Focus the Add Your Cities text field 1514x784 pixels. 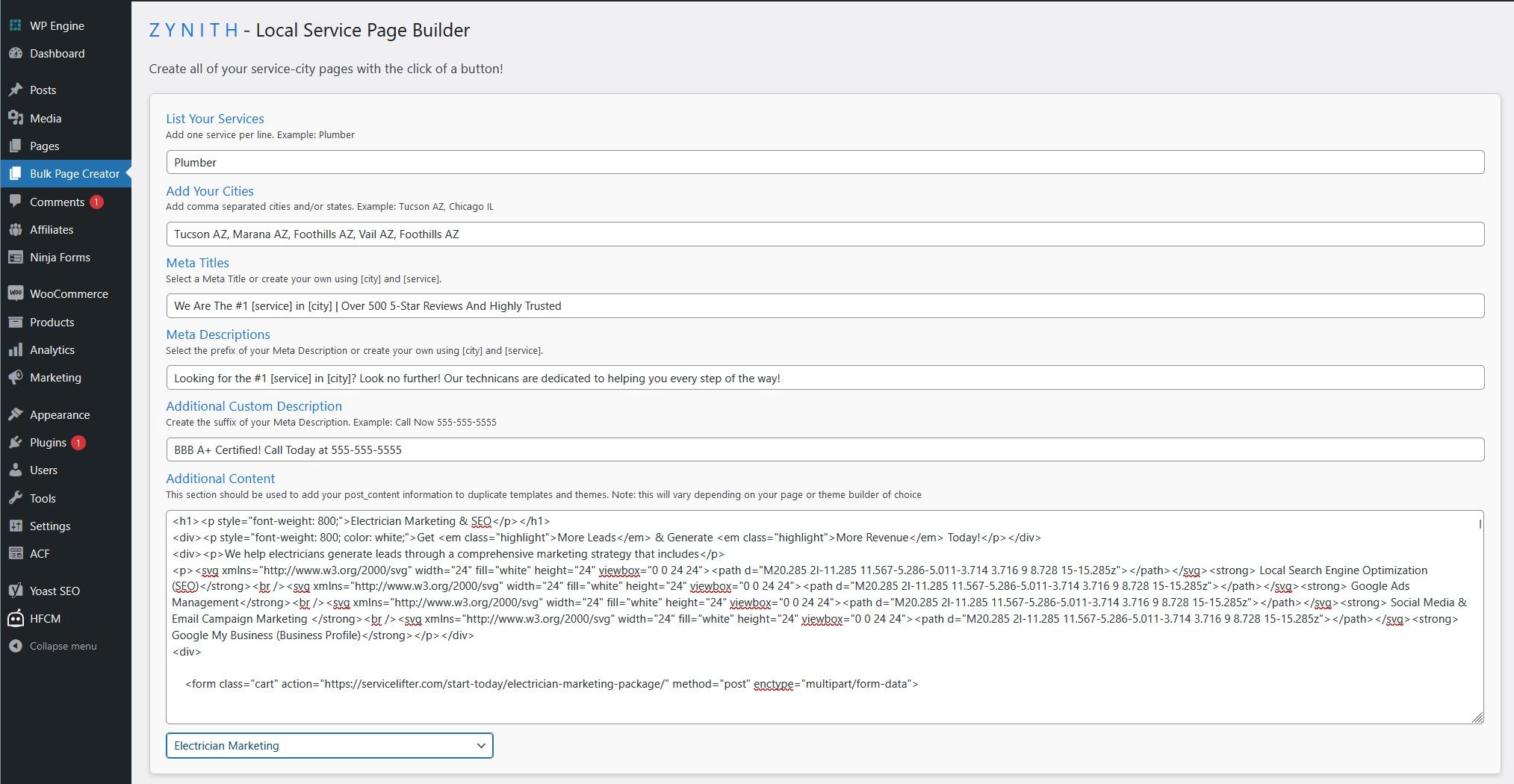point(825,234)
